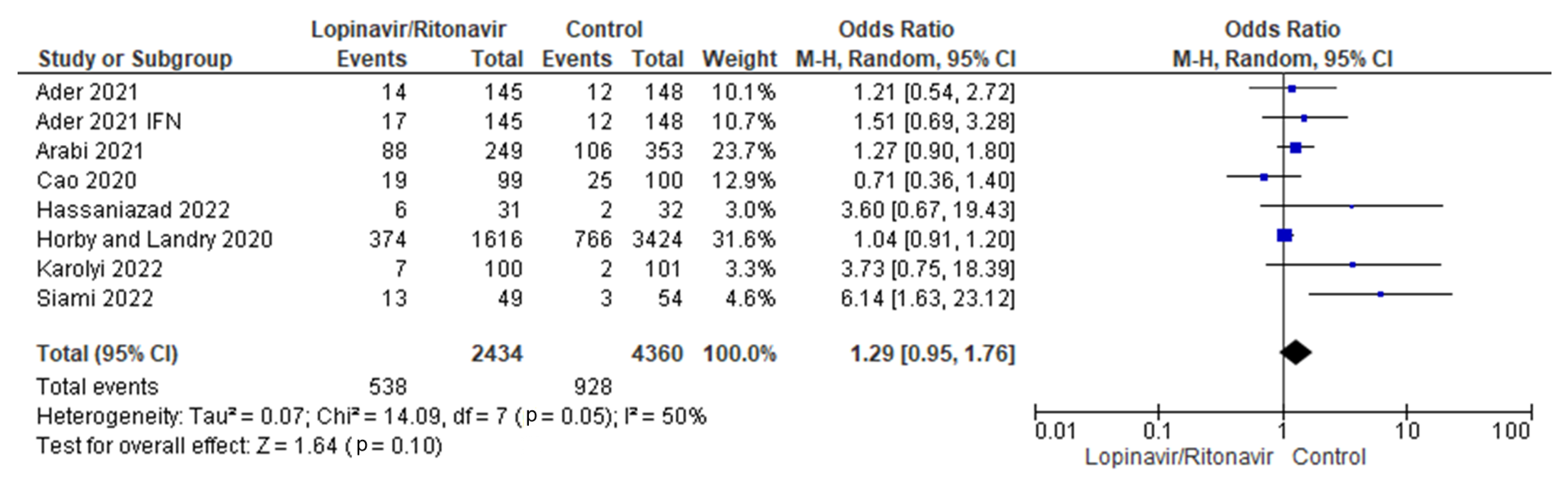
Task: Click the blue square marker for Cao 2020
Action: tap(1264, 177)
